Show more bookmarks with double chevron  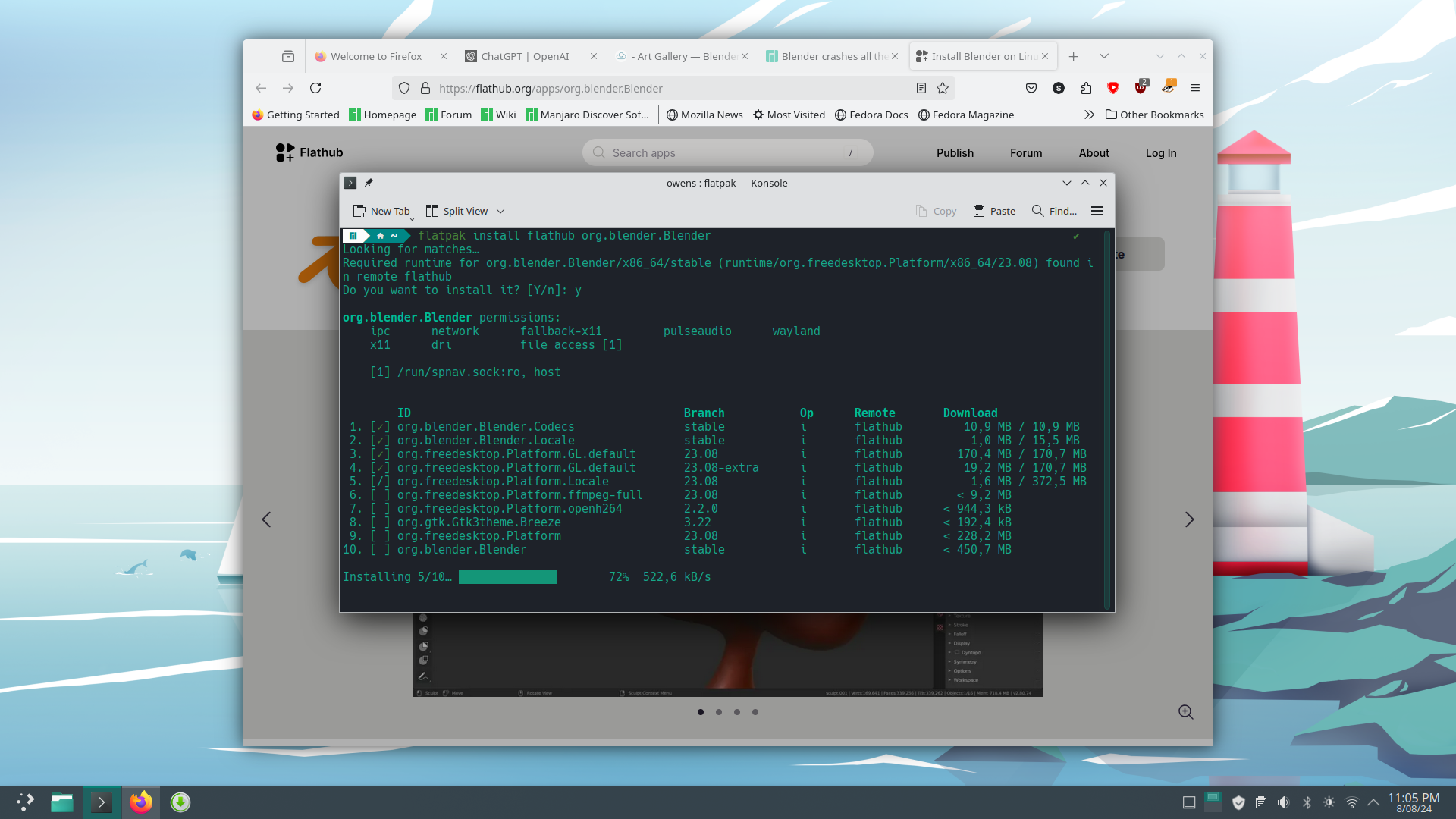coord(1089,115)
